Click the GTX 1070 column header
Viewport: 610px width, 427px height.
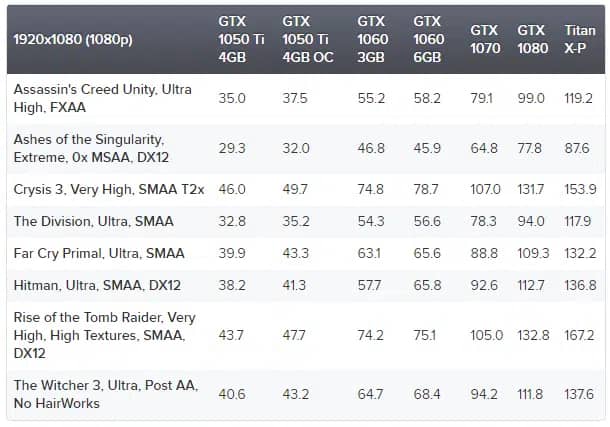tap(485, 38)
